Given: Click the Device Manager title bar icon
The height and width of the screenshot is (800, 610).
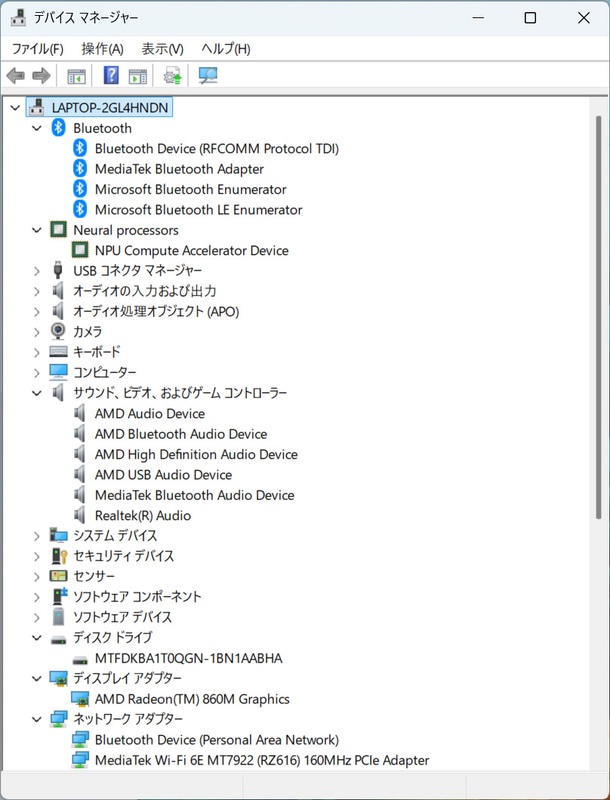Looking at the screenshot, I should tap(18, 18).
